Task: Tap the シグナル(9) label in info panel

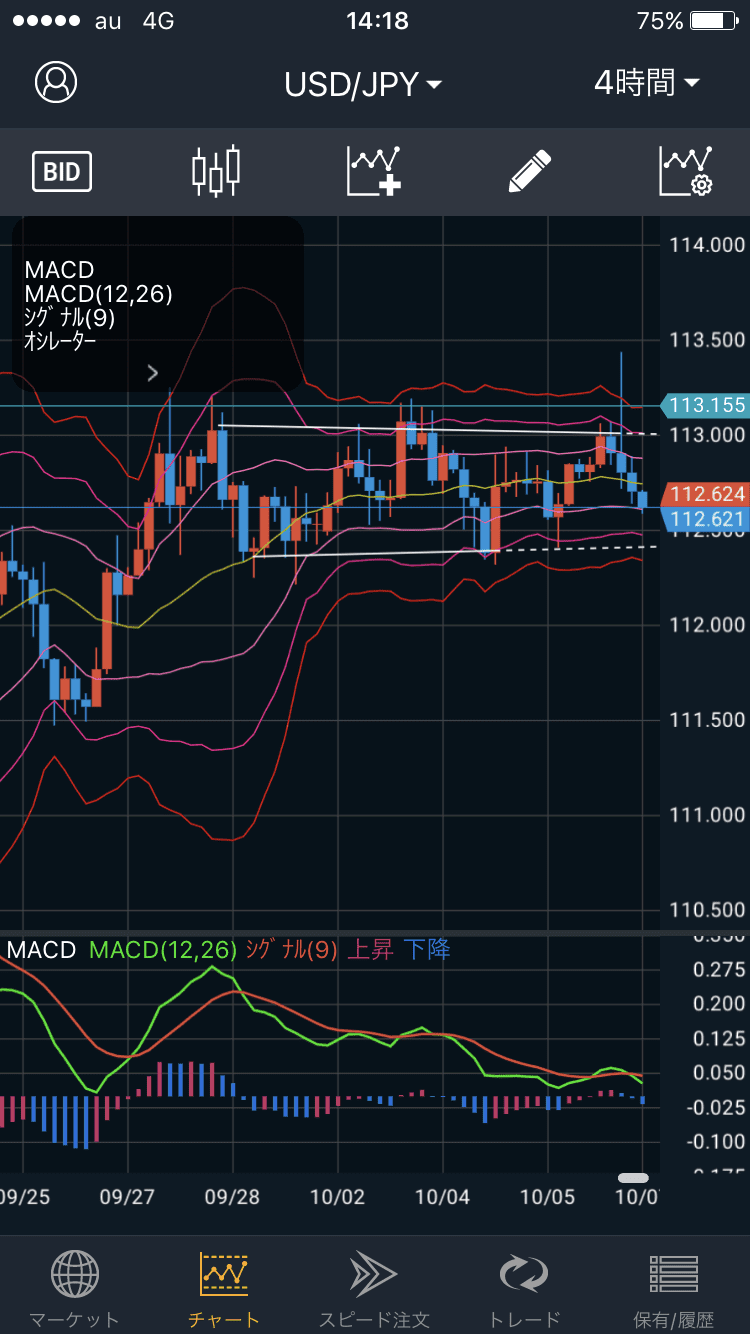Action: 70,318
